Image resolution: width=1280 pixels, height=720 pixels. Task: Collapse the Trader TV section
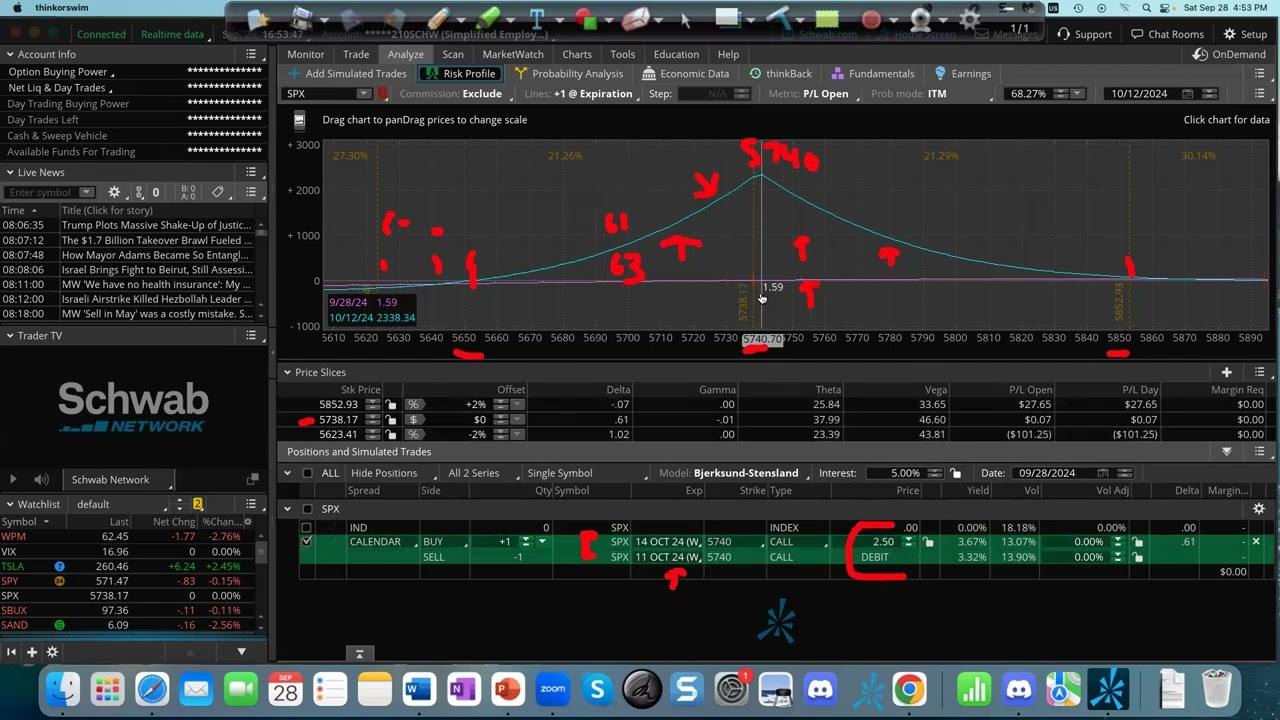click(x=10, y=335)
